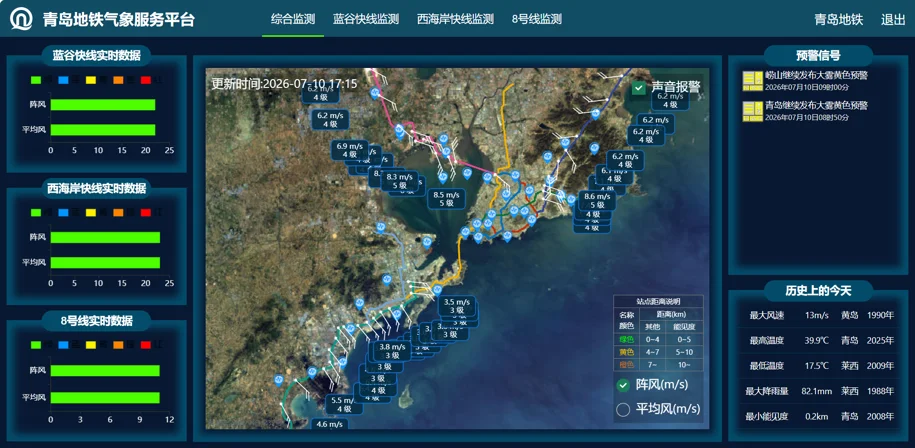
Task: Click the 历史上的今天 panel title
Action: point(818,290)
